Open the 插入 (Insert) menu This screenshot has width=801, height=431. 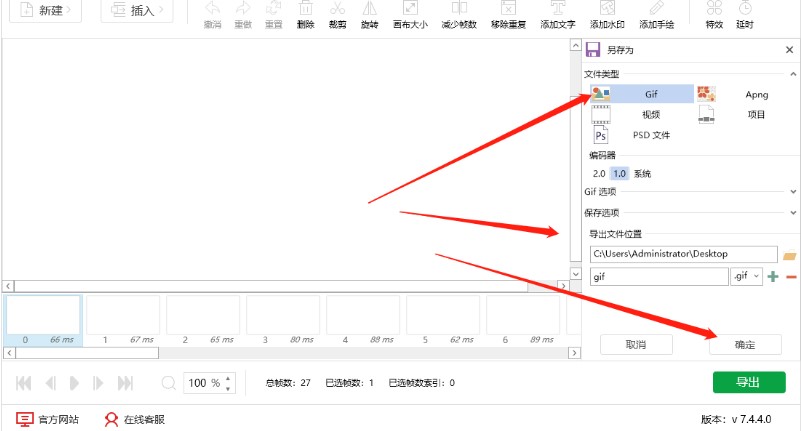pos(137,10)
